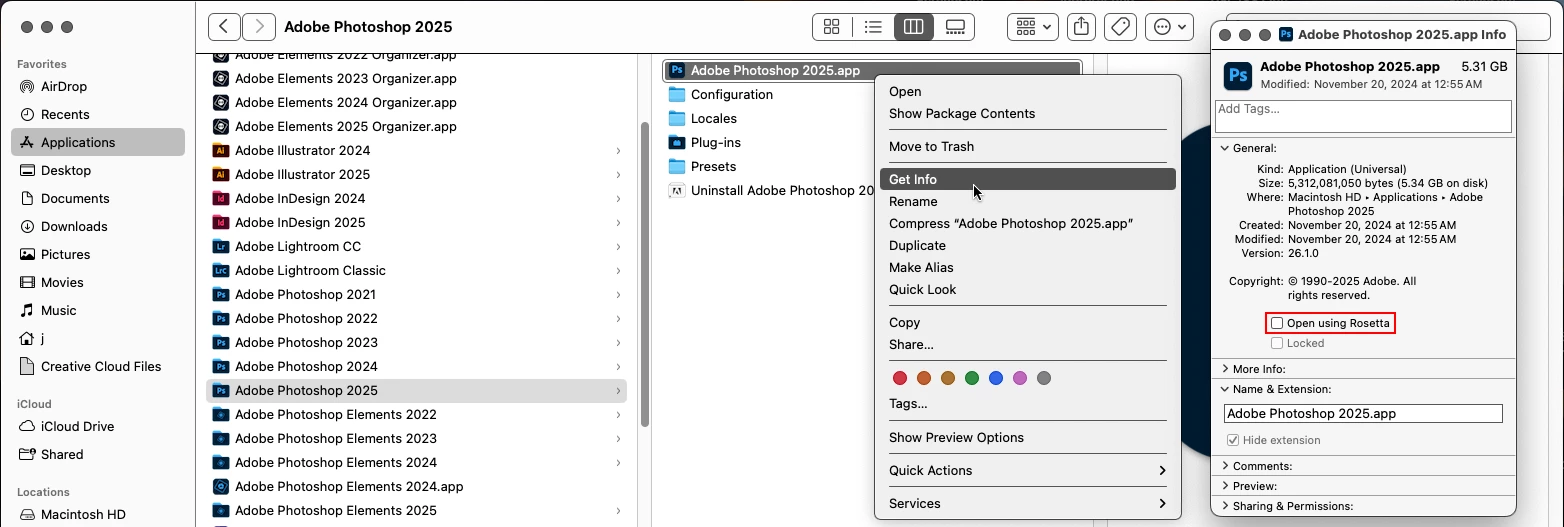Choose Show Package Contents
This screenshot has width=1564, height=527.
coord(1027,113)
